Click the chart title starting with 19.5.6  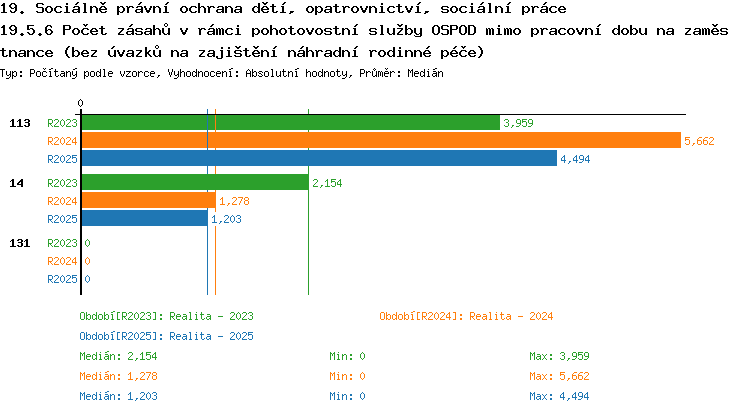[x=364, y=41]
